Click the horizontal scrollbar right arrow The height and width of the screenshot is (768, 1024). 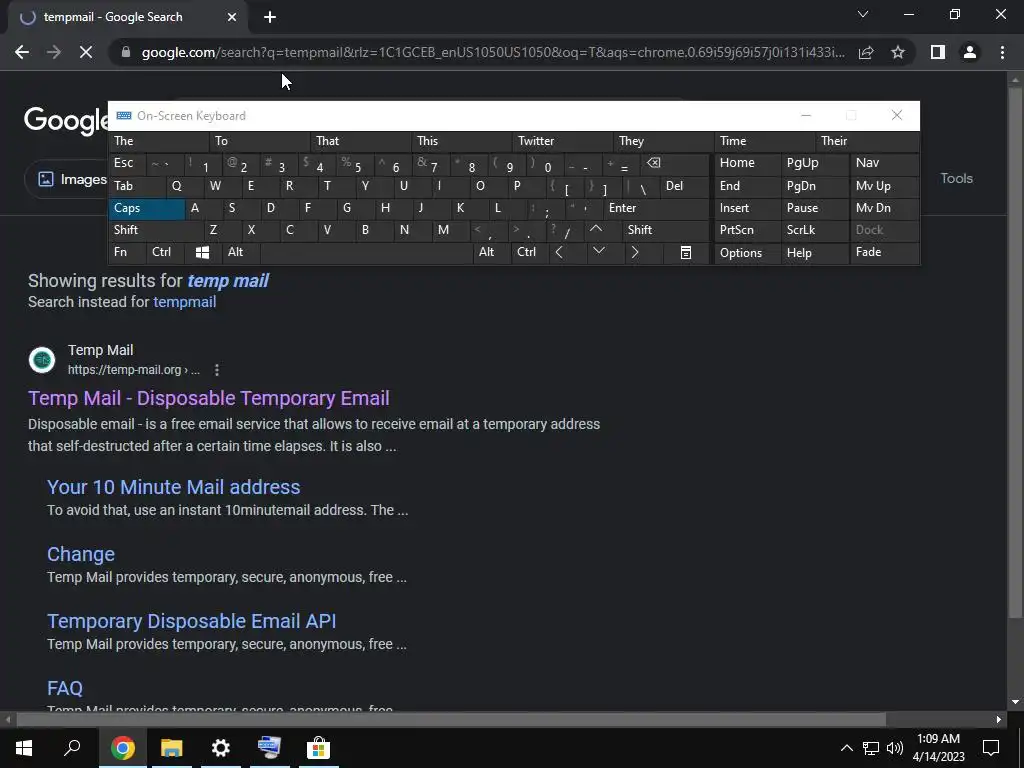(x=999, y=719)
